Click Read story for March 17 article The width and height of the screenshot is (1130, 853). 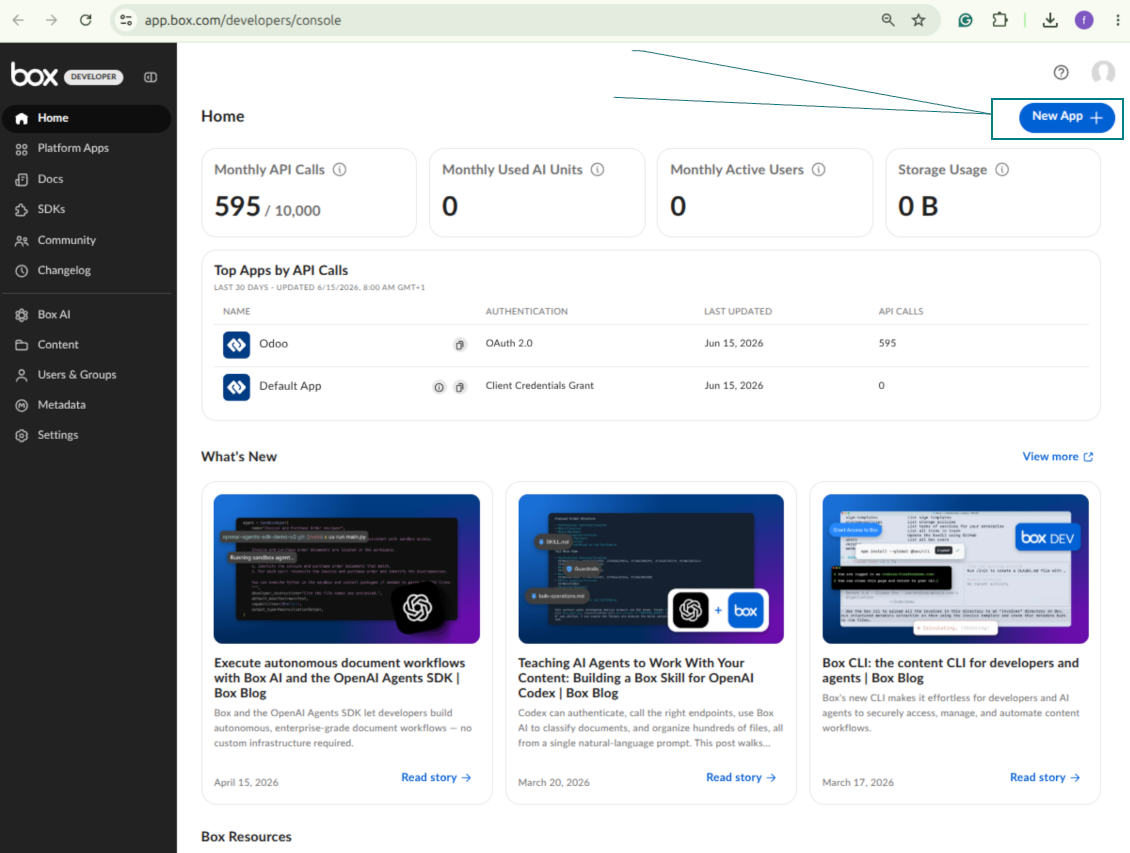coord(1045,777)
